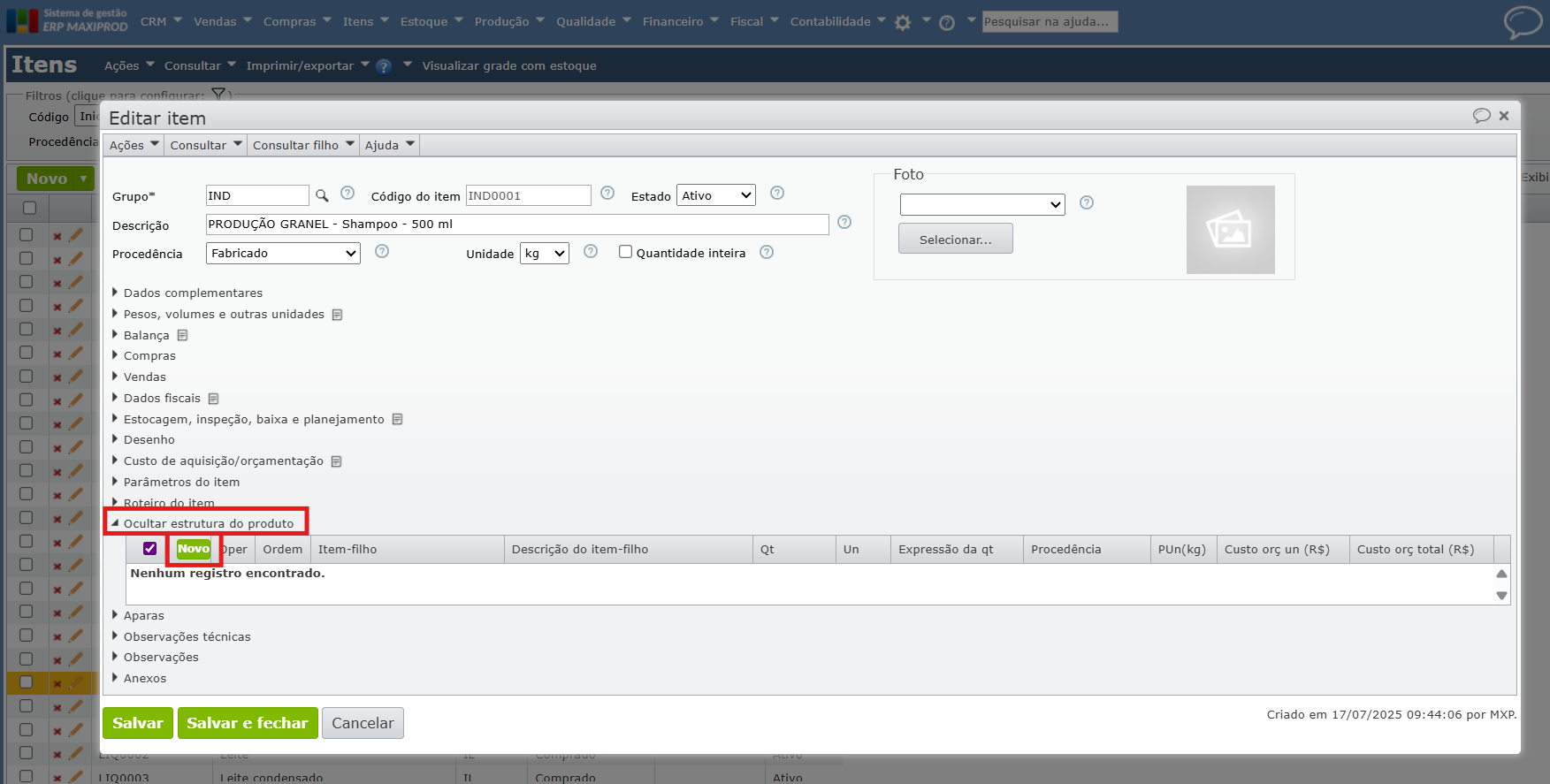
Task: Open help icon beside Código do item
Action: [607, 193]
